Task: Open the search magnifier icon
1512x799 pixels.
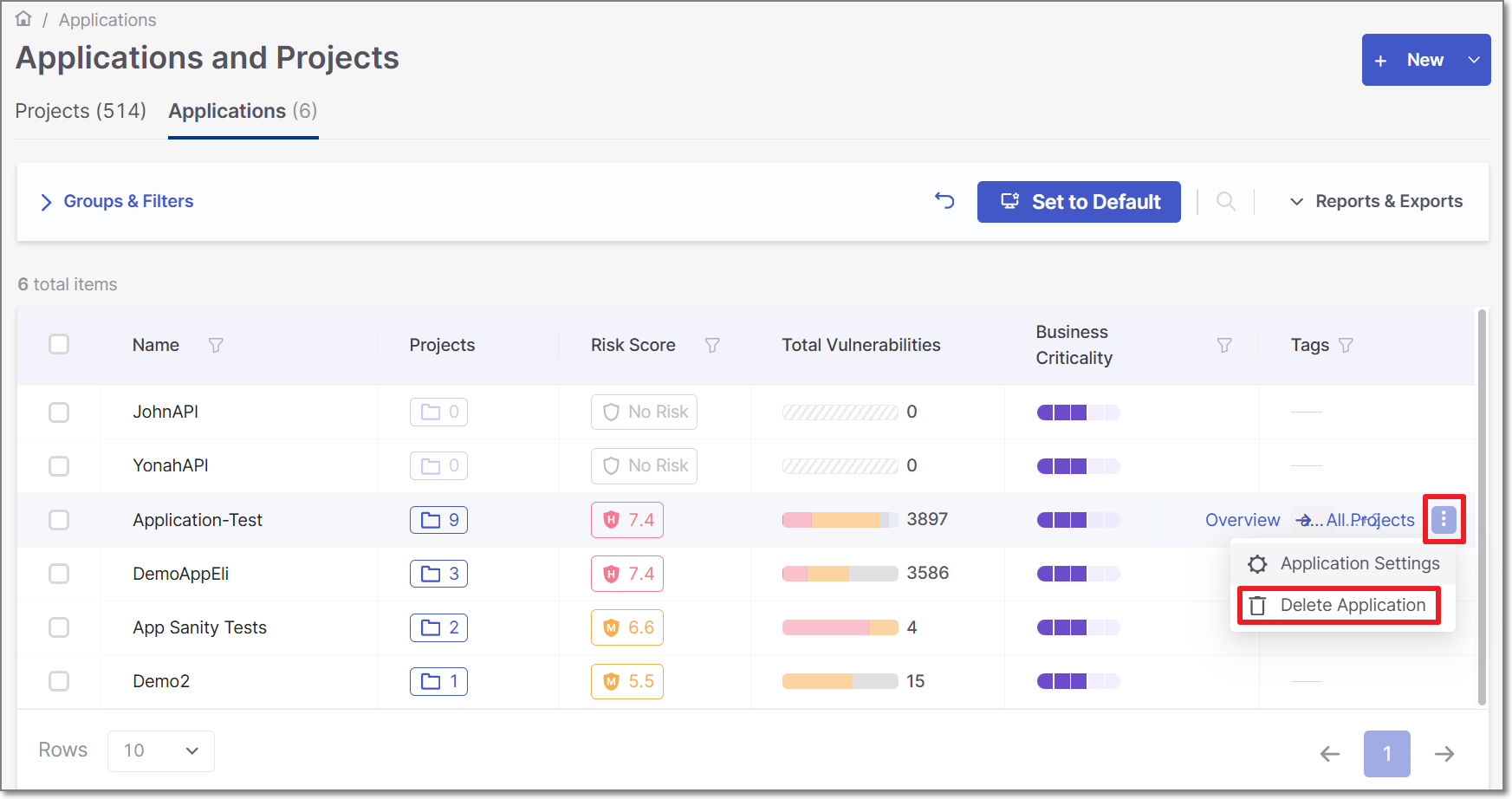Action: pyautogui.click(x=1226, y=201)
